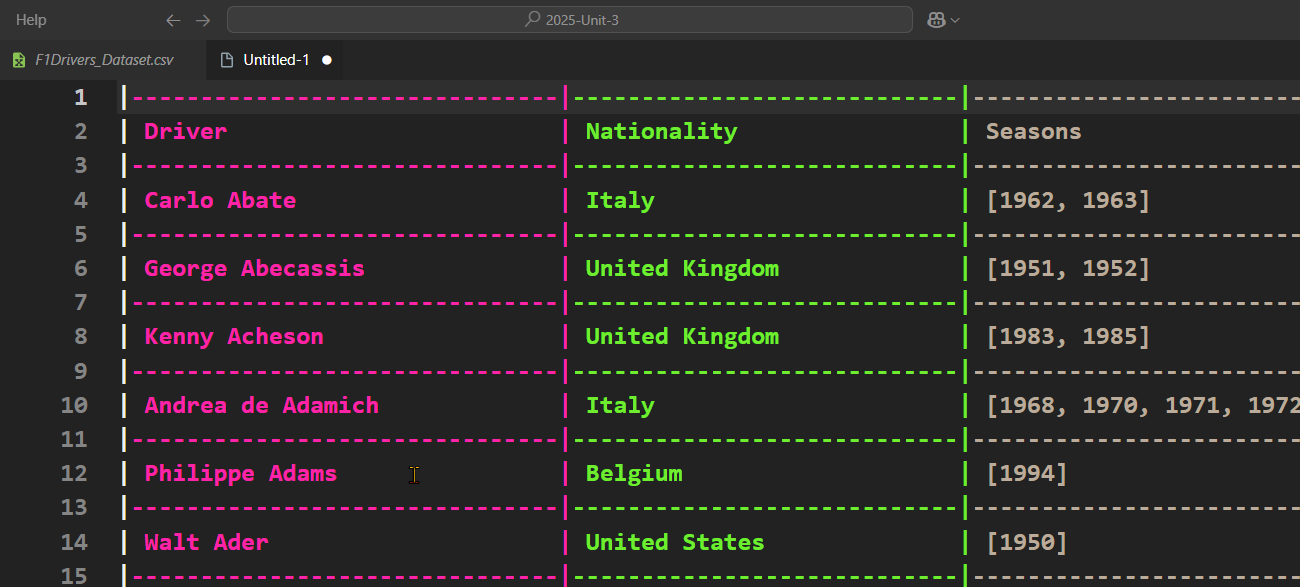Click the green CSV file icon on the dataset tab
The height and width of the screenshot is (587, 1300).
pos(18,60)
